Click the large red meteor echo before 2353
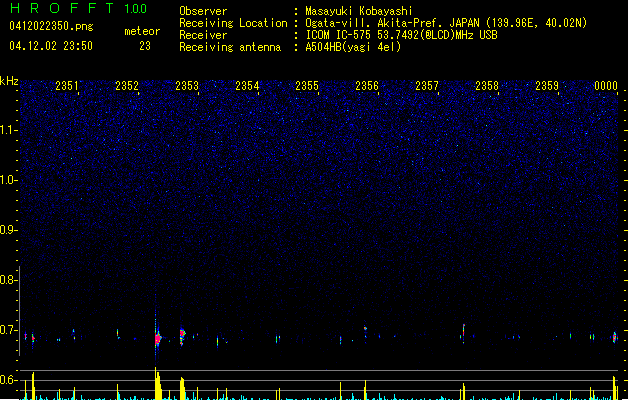629x400 pixels. (157, 338)
